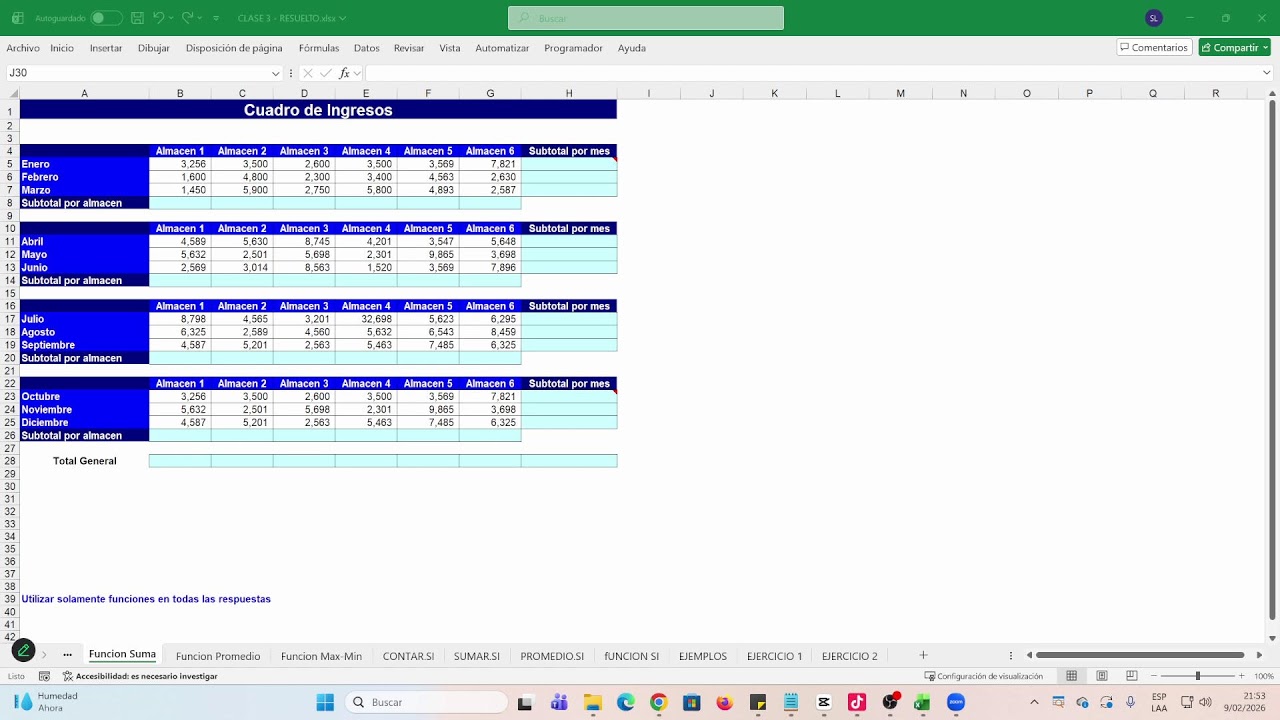Switch to the PROMEDIO.SI sheet tab
The width and height of the screenshot is (1280, 720).
552,656
